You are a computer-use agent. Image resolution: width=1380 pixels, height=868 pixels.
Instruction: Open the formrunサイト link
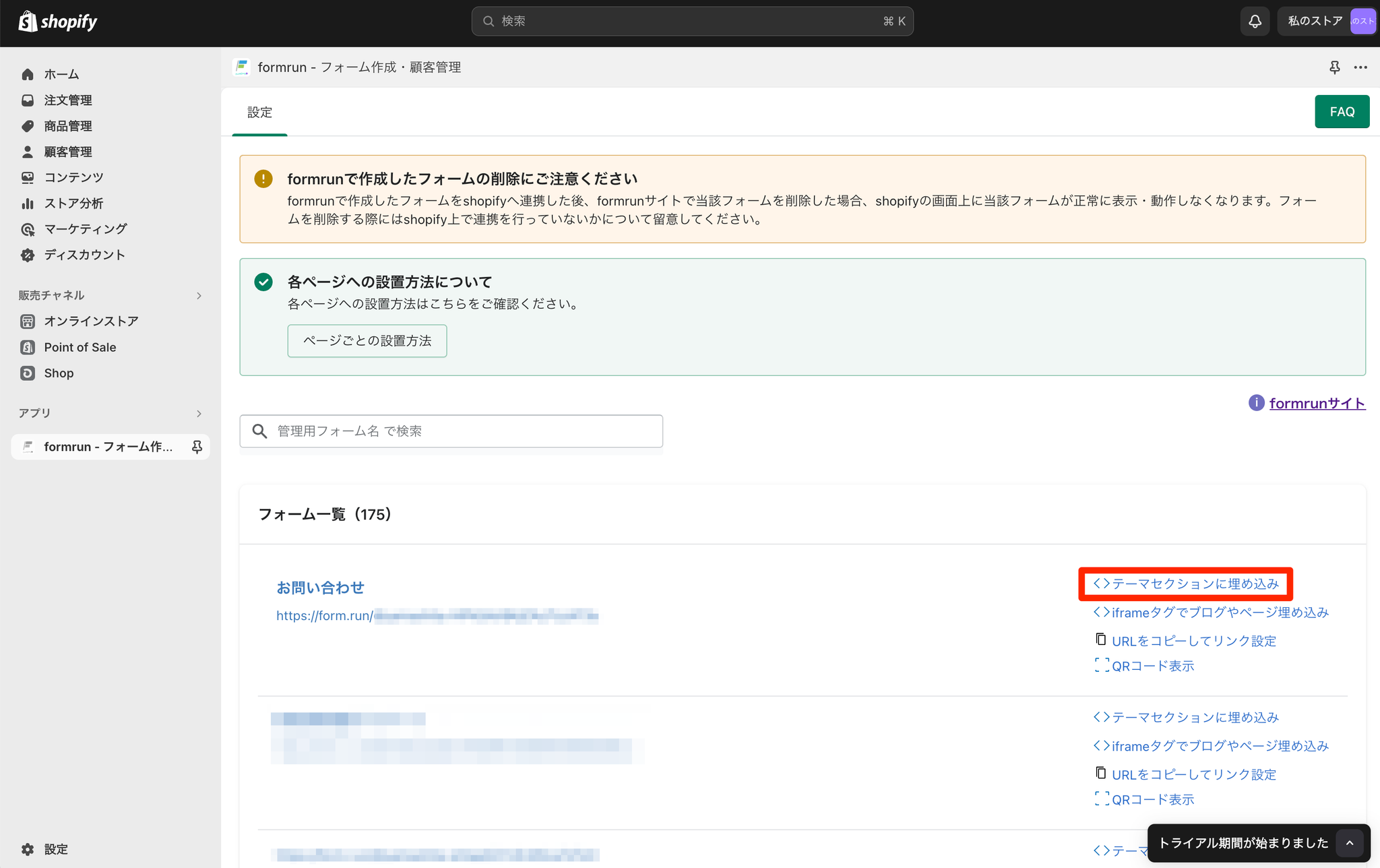point(1317,403)
